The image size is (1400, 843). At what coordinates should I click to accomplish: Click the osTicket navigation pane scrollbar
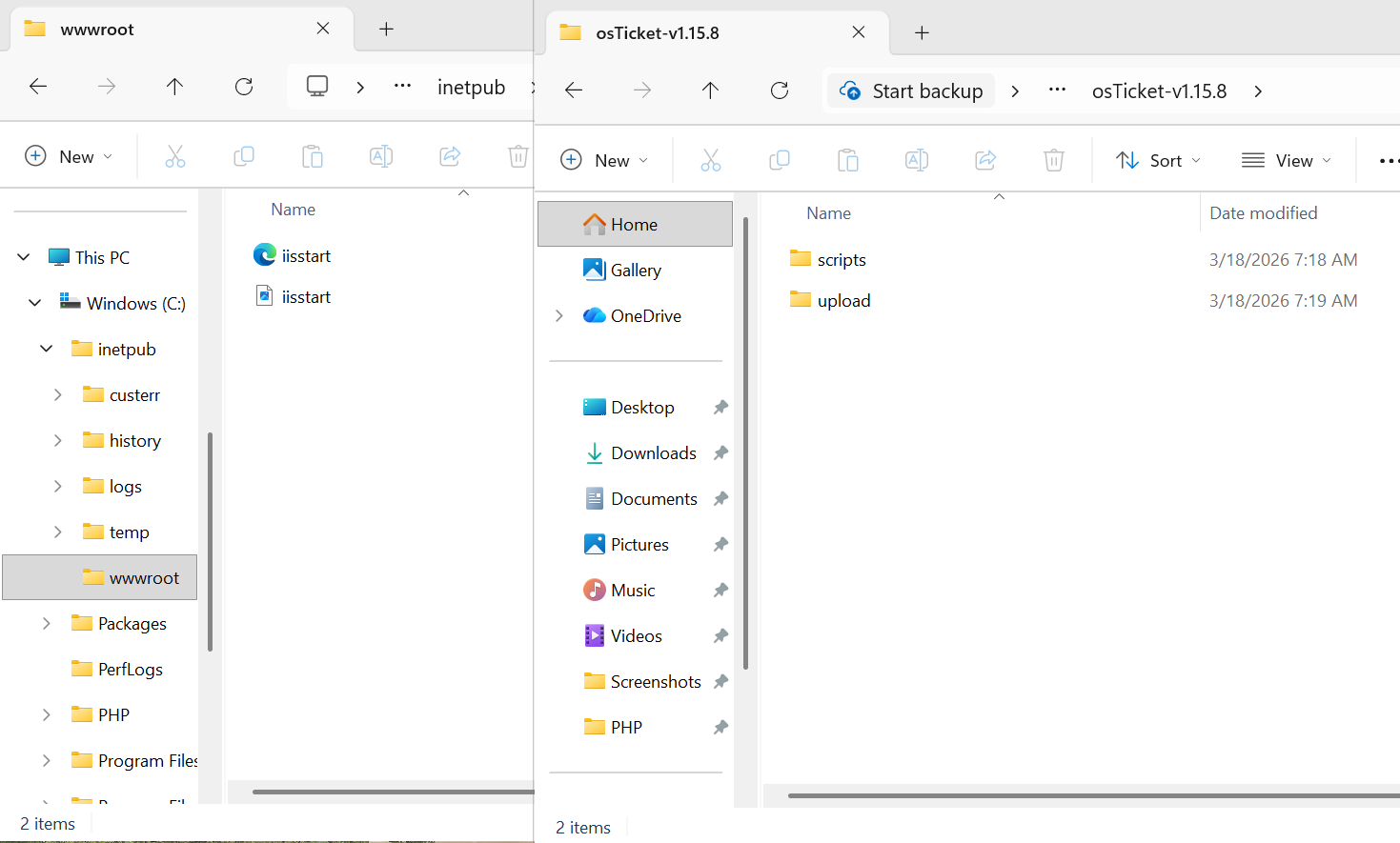(x=745, y=443)
